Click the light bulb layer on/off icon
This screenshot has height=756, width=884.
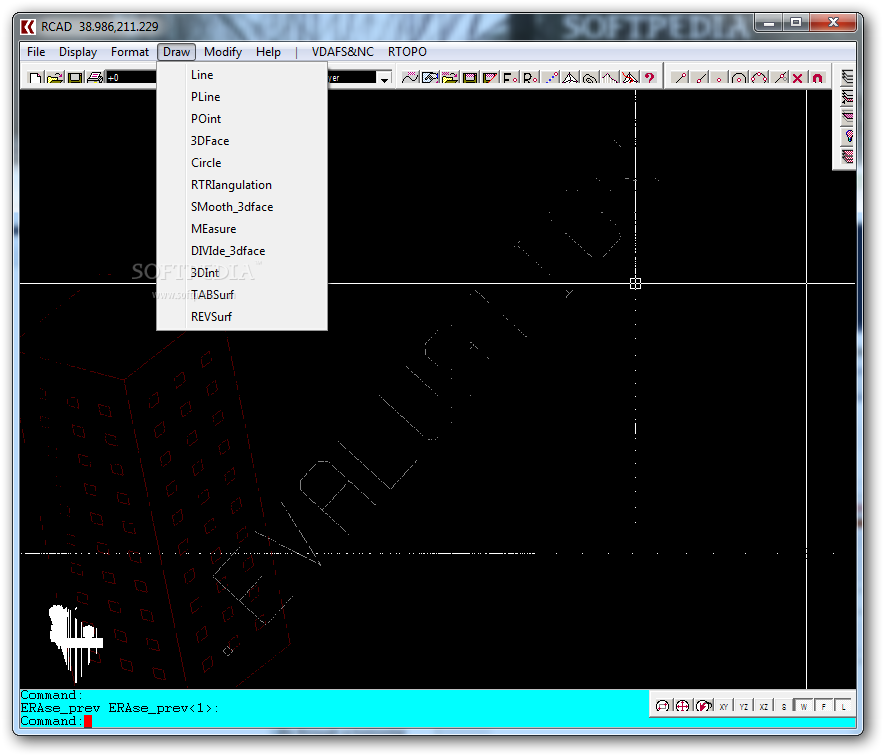click(x=848, y=136)
